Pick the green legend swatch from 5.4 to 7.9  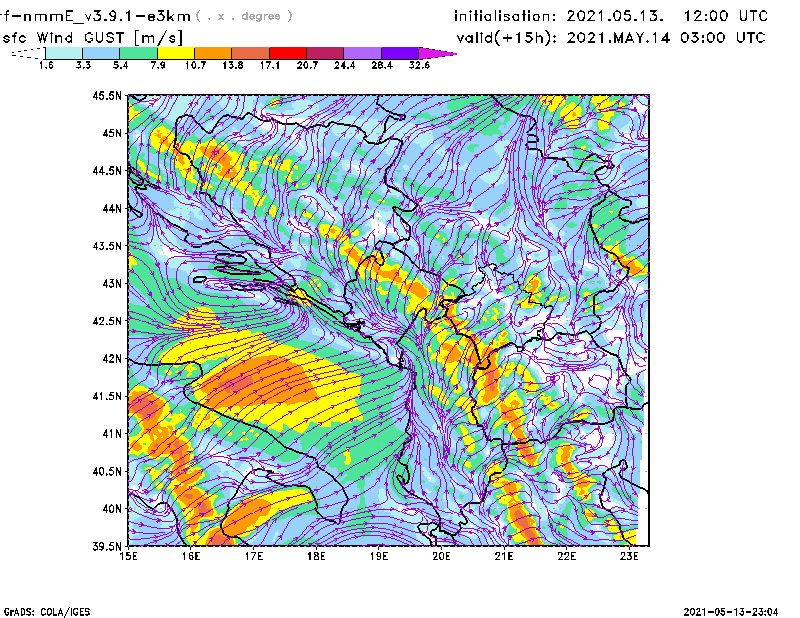point(139,53)
